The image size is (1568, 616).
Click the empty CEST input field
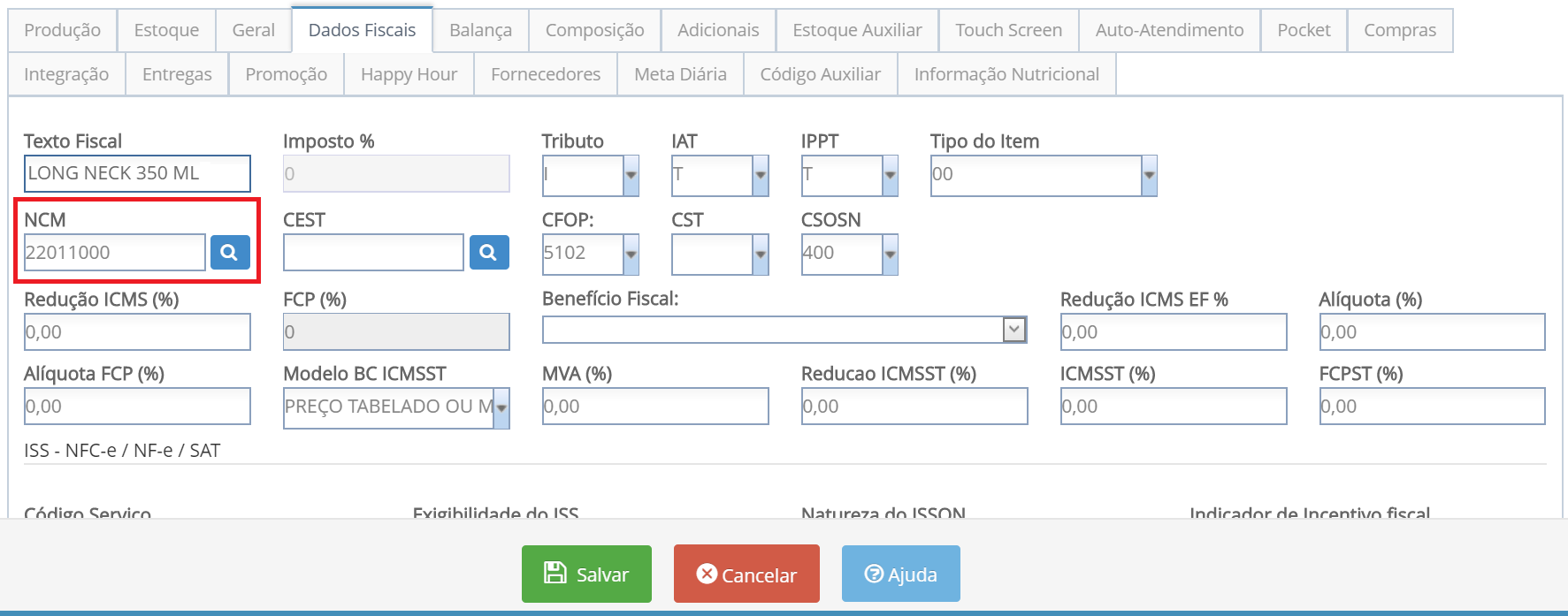373,253
